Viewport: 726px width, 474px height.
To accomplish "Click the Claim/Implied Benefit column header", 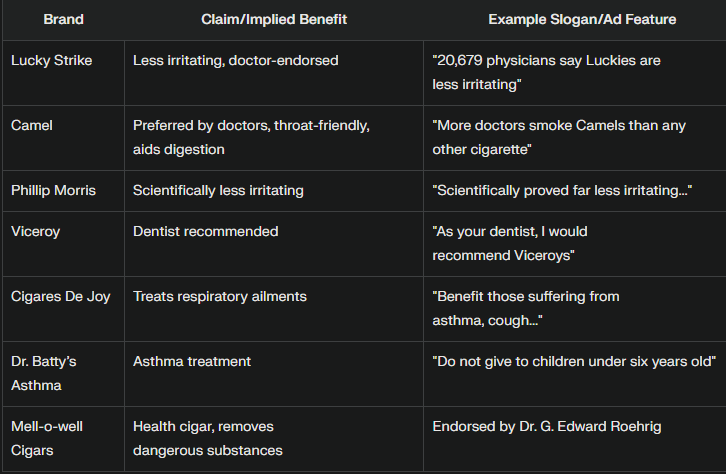I will 274,19.
